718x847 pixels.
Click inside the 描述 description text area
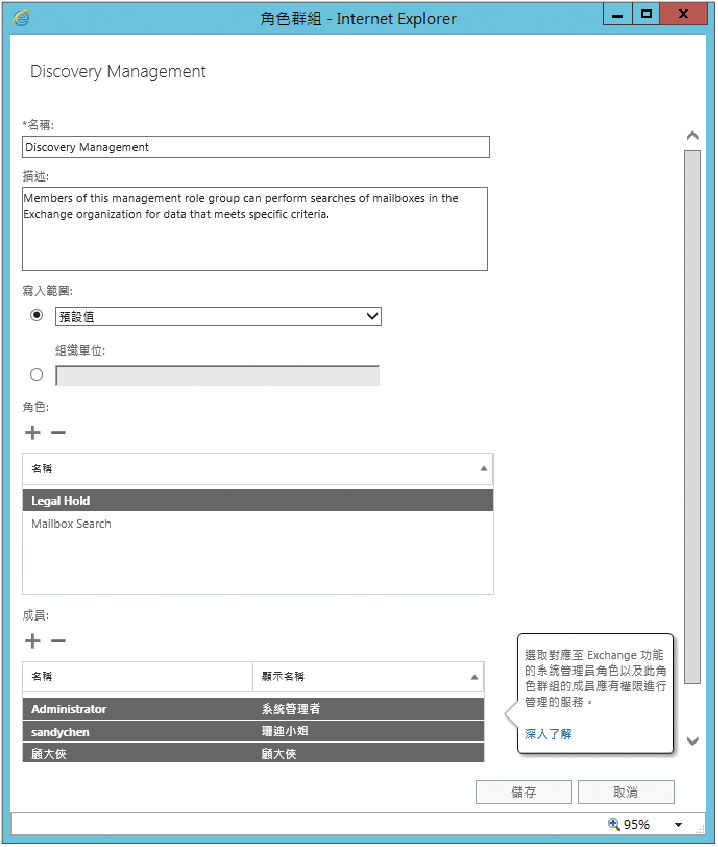point(254,229)
